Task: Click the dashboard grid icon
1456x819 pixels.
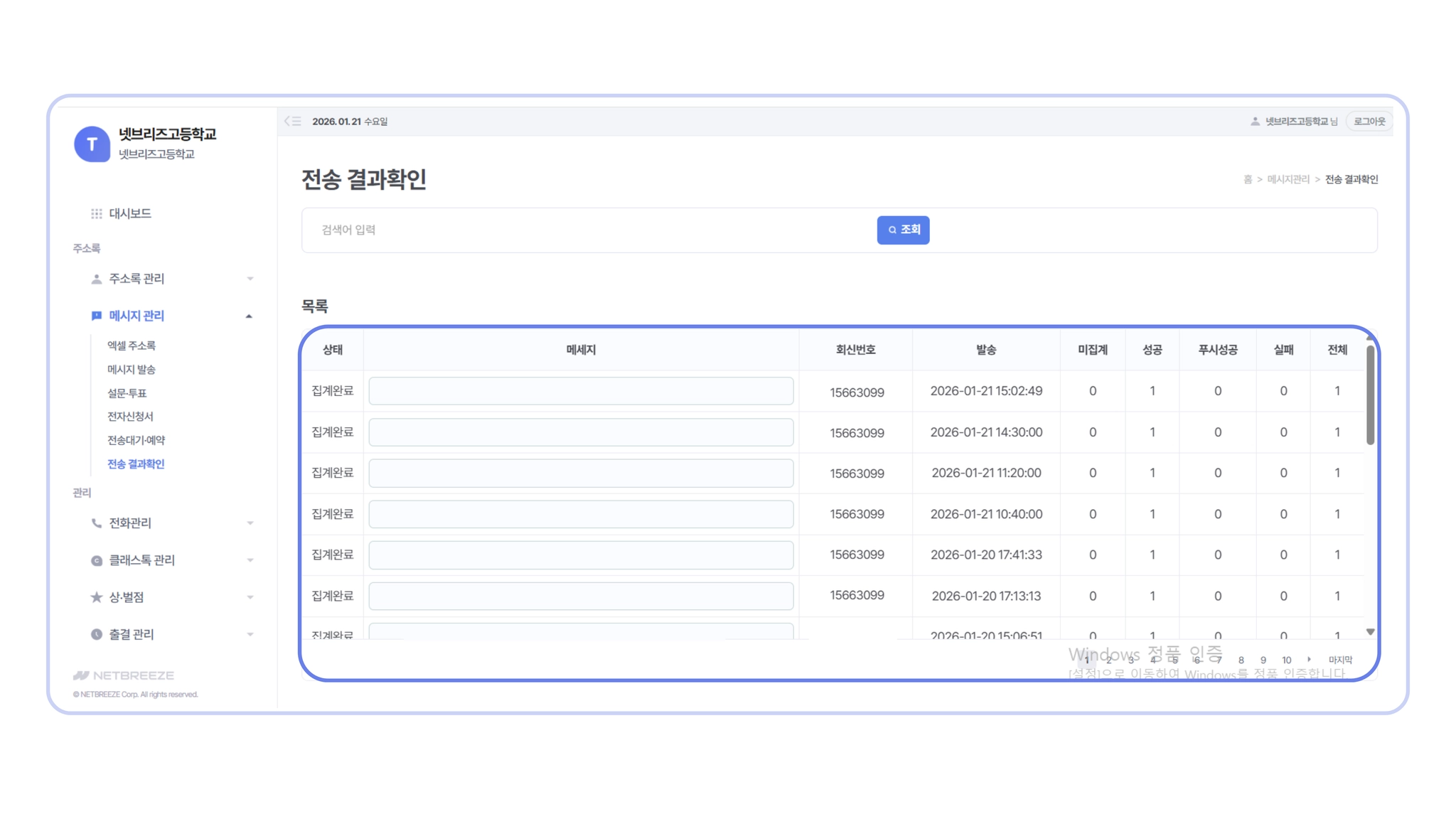Action: (97, 213)
